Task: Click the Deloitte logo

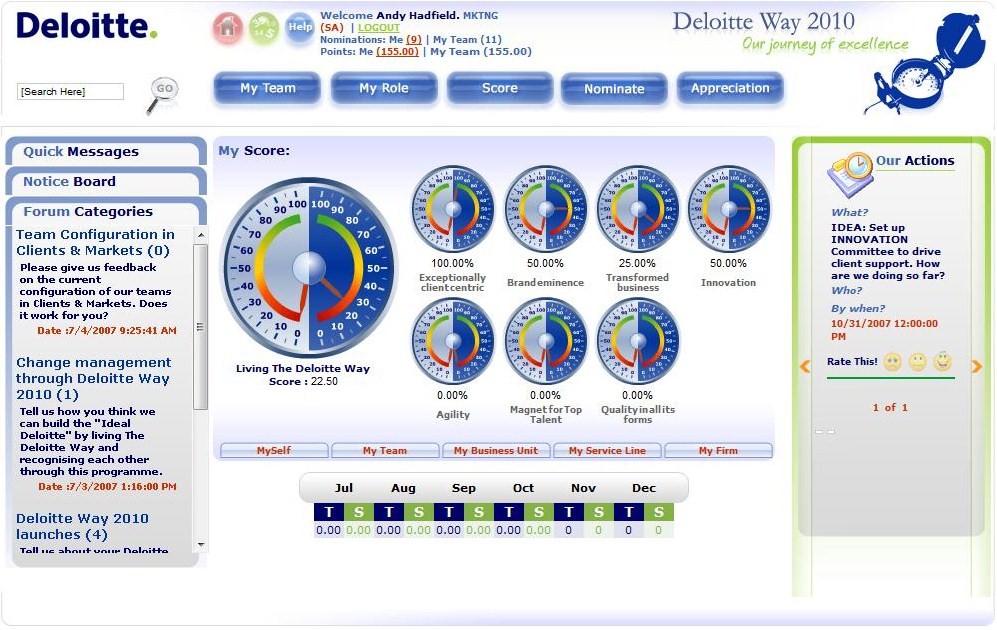Action: point(86,26)
